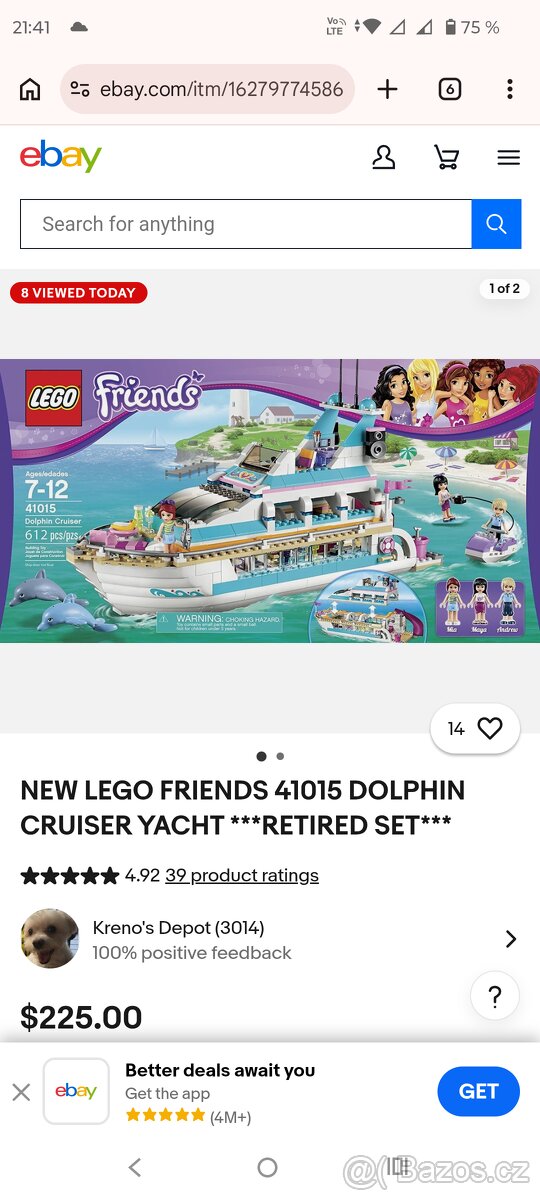Image resolution: width=540 pixels, height=1200 pixels.
Task: Add listing to watchlist via heart
Action: [x=476, y=729]
